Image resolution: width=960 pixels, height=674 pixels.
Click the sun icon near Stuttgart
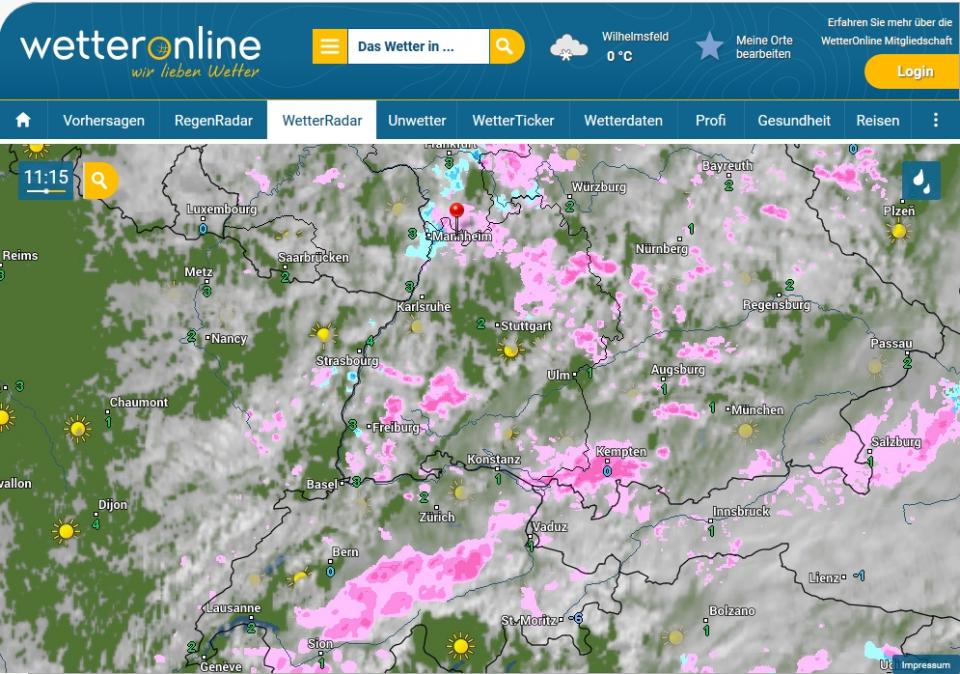coord(511,350)
